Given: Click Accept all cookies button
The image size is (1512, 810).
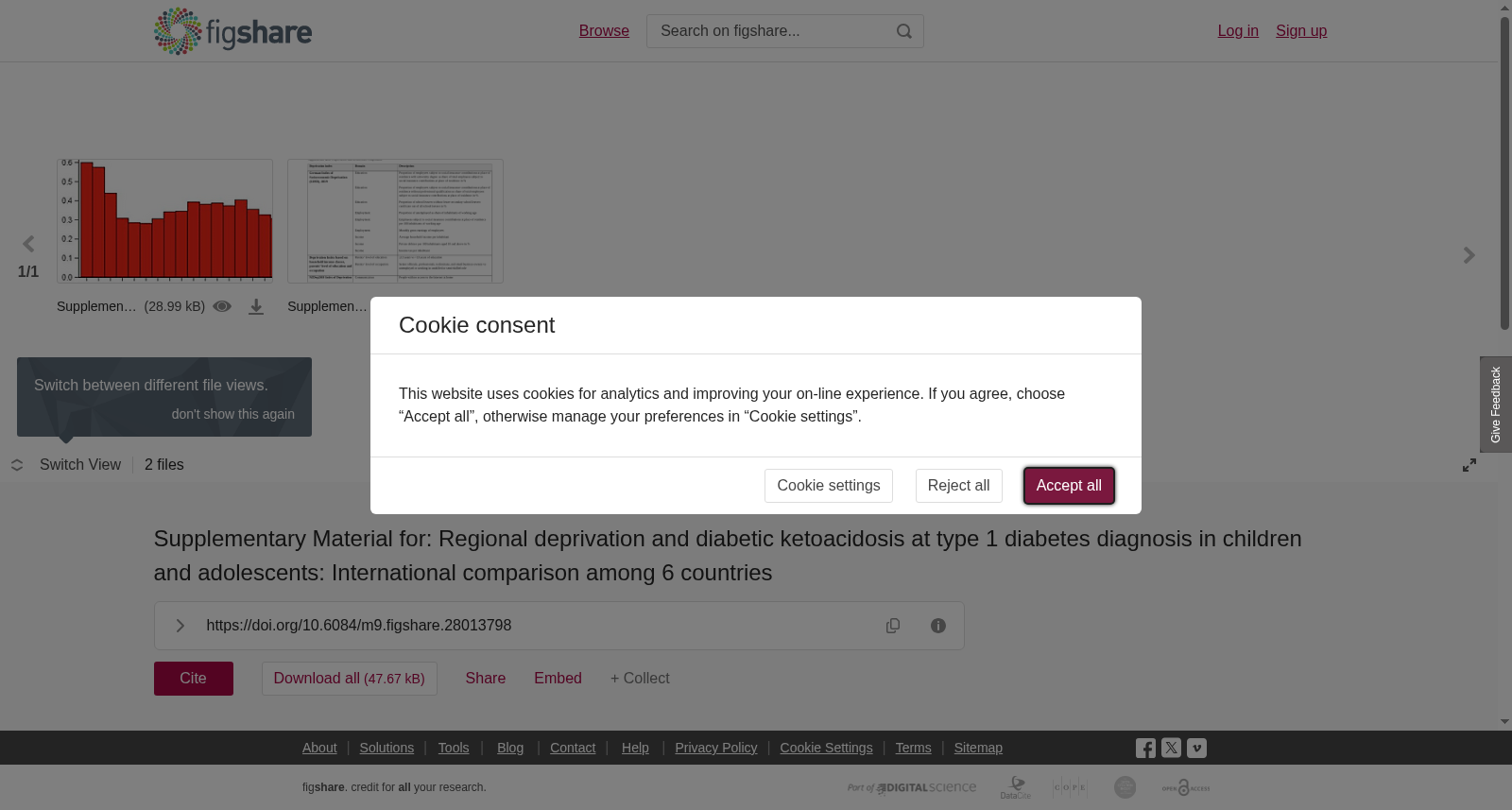Looking at the screenshot, I should 1069,486.
